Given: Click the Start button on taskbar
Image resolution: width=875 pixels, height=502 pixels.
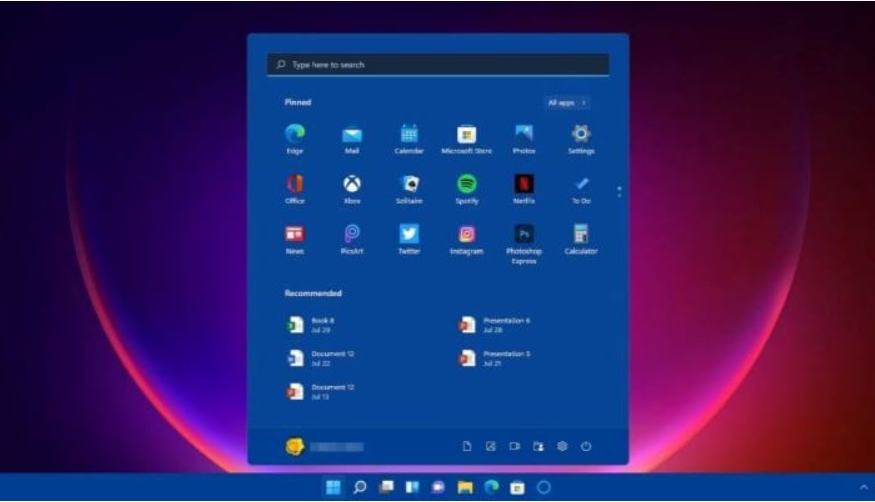Looking at the screenshot, I should 333,487.
